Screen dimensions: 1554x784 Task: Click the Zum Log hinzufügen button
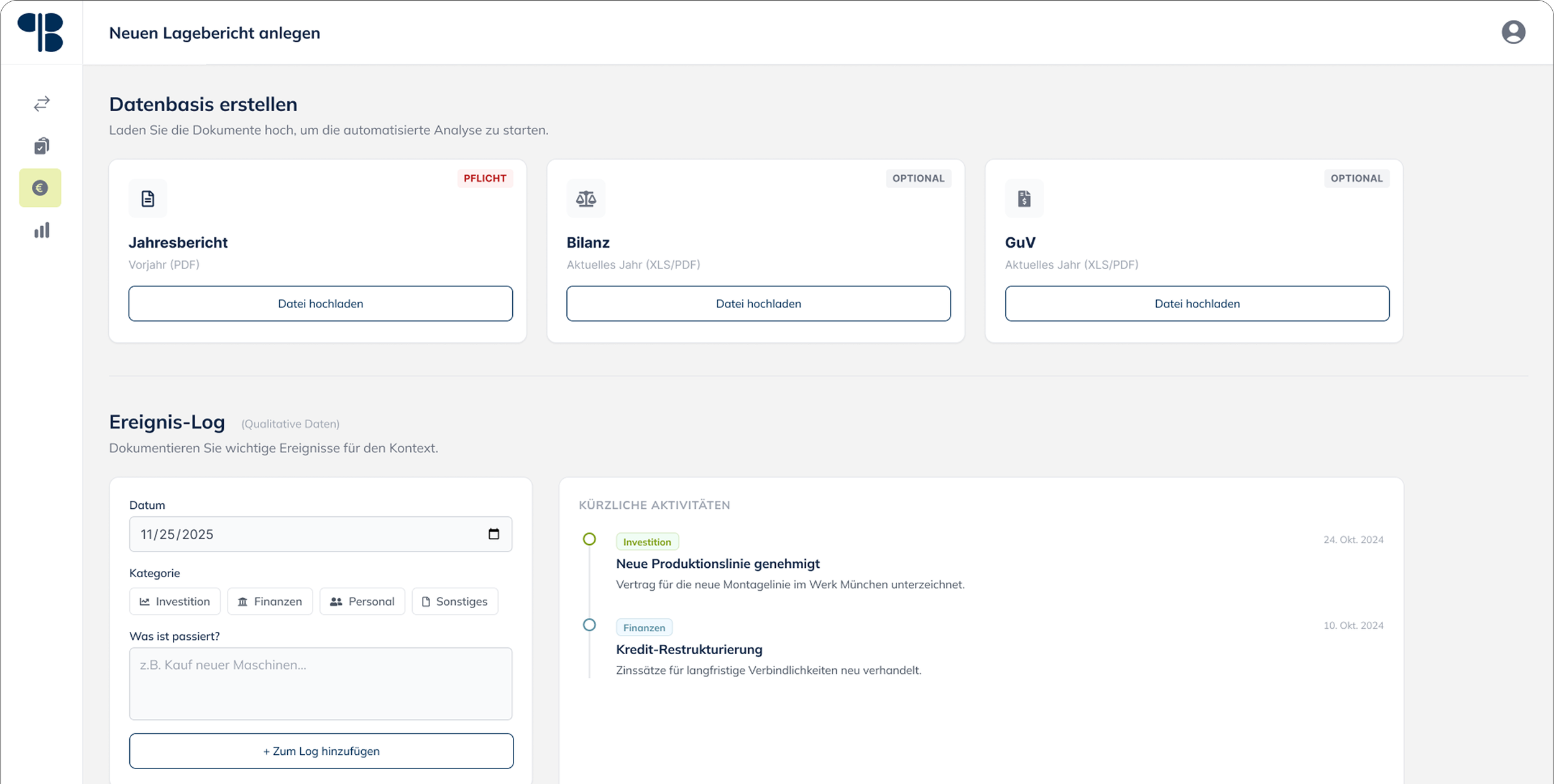point(321,751)
